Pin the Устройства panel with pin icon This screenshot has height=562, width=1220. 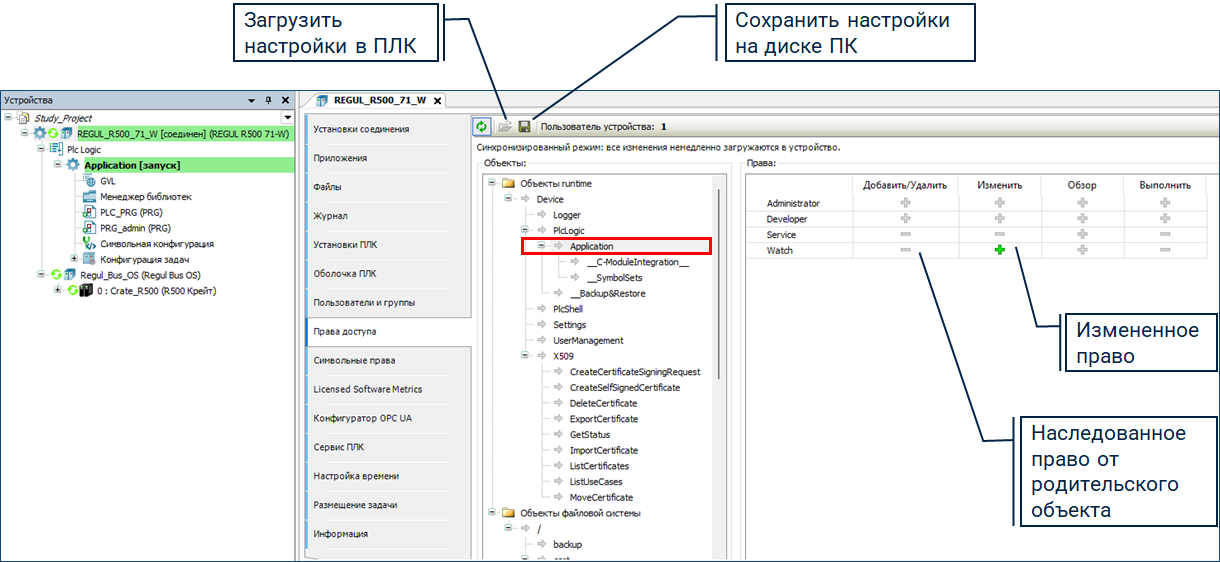(x=268, y=100)
